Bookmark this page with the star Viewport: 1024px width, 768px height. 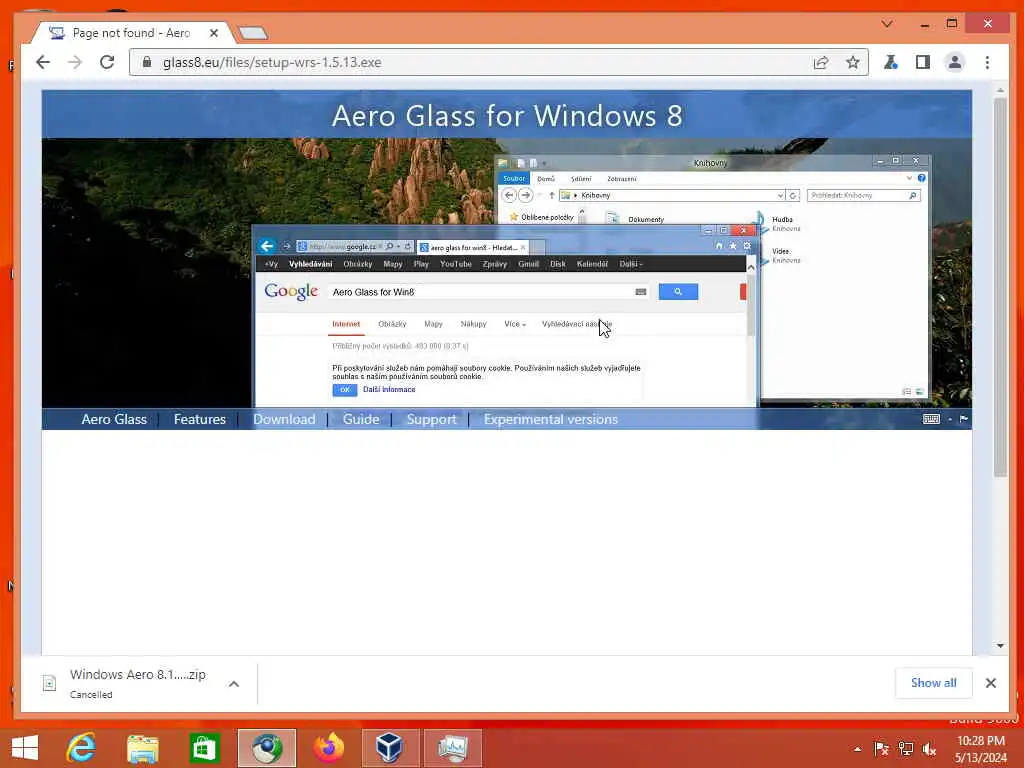click(852, 63)
